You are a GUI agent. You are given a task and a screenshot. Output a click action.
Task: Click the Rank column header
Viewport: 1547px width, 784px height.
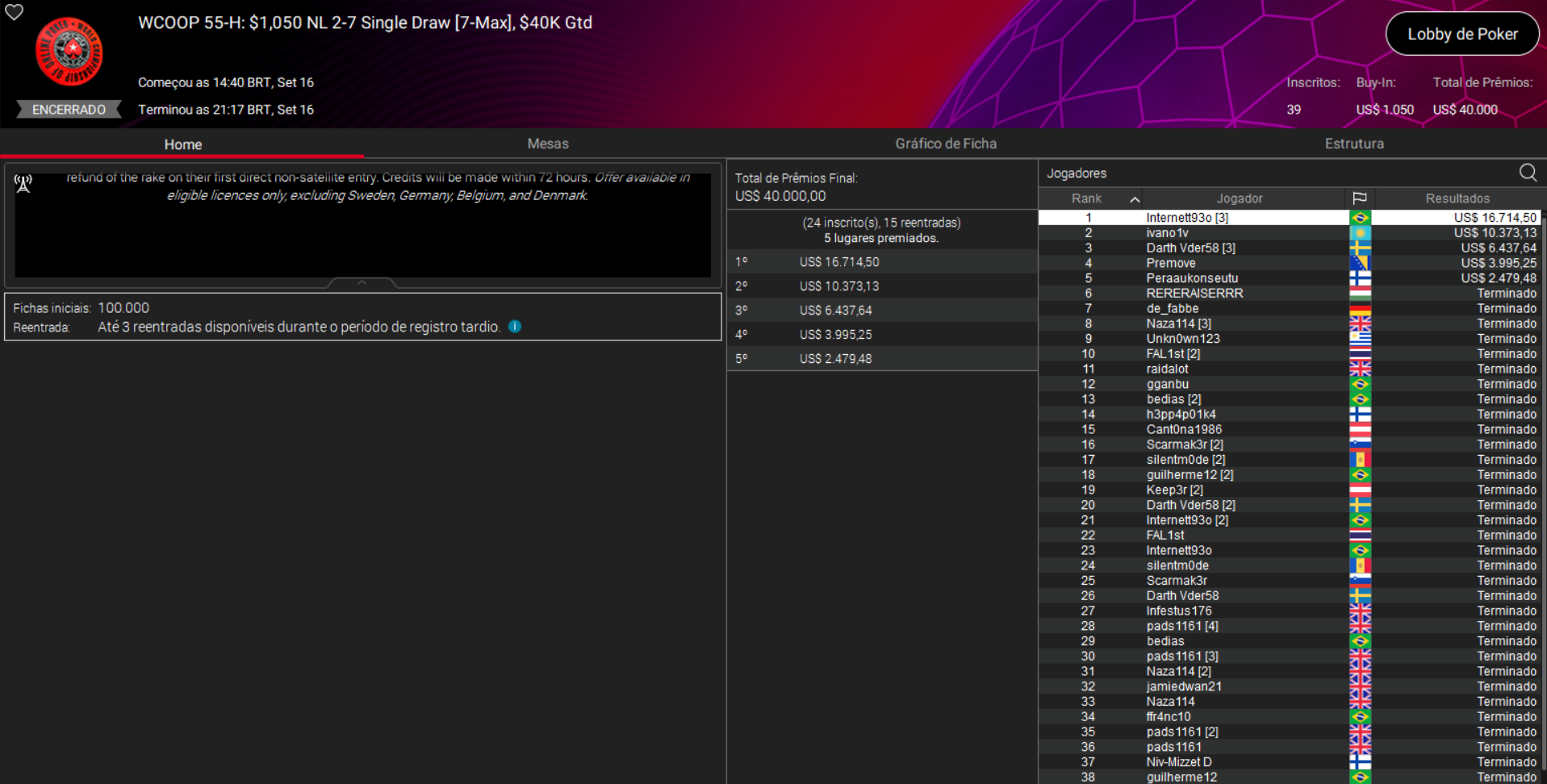pos(1086,198)
